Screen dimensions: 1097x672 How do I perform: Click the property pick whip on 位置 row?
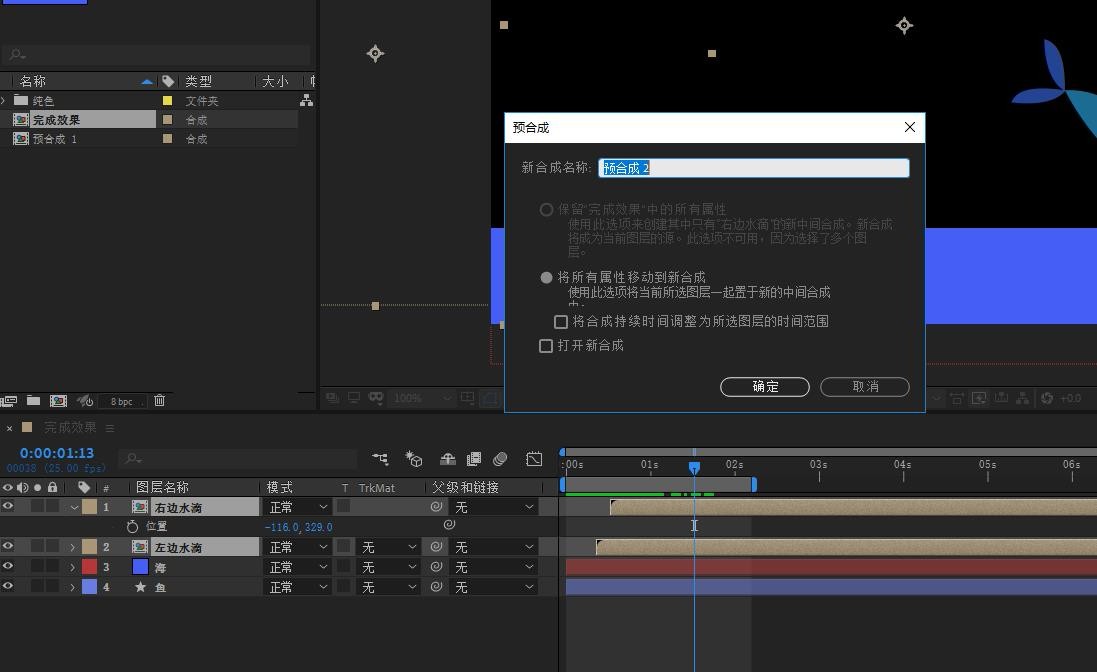(450, 524)
